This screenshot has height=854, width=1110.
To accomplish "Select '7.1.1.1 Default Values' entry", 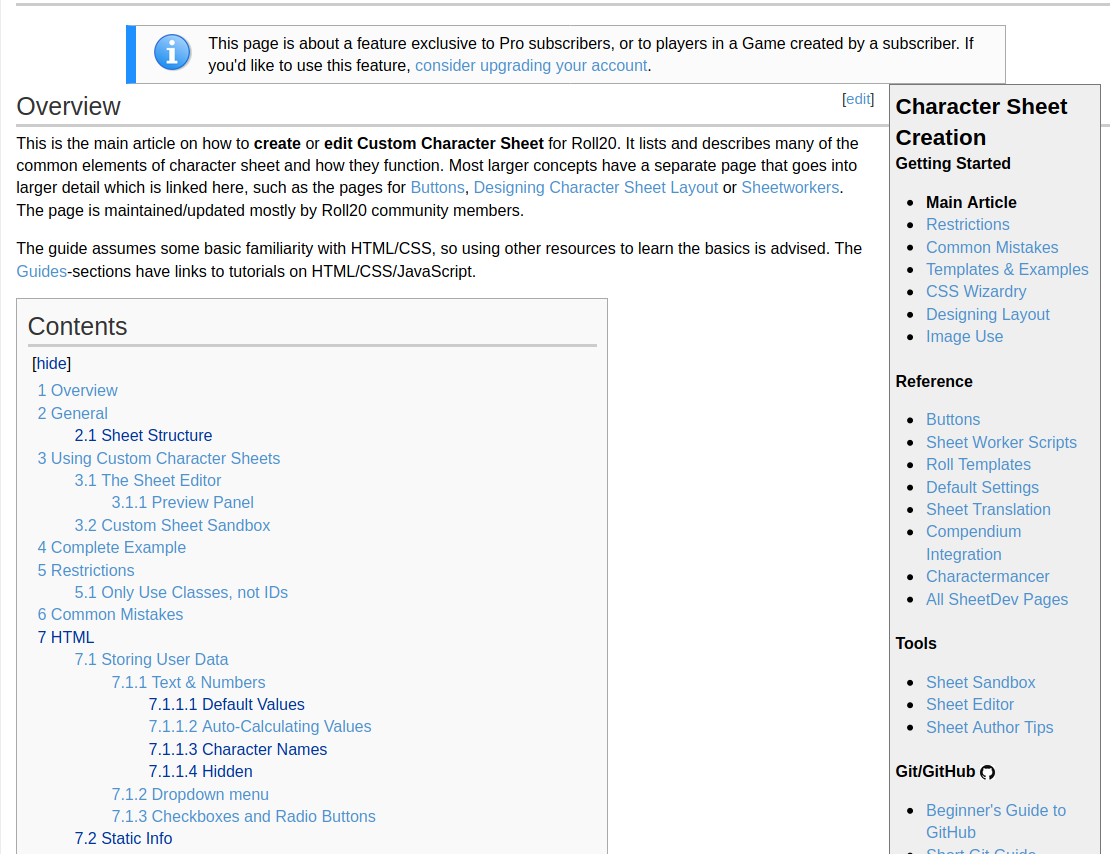I will (227, 705).
